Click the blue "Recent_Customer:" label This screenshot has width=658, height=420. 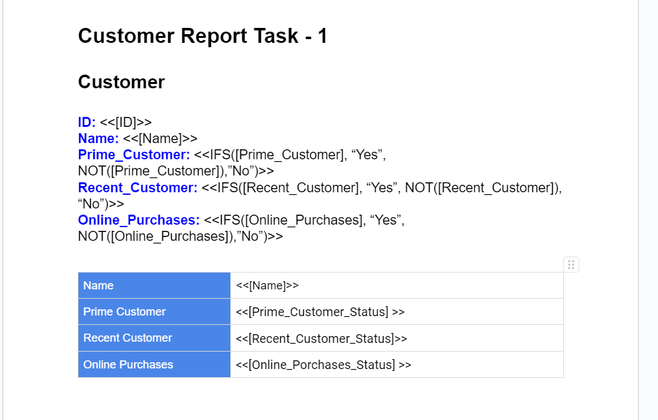coord(138,188)
